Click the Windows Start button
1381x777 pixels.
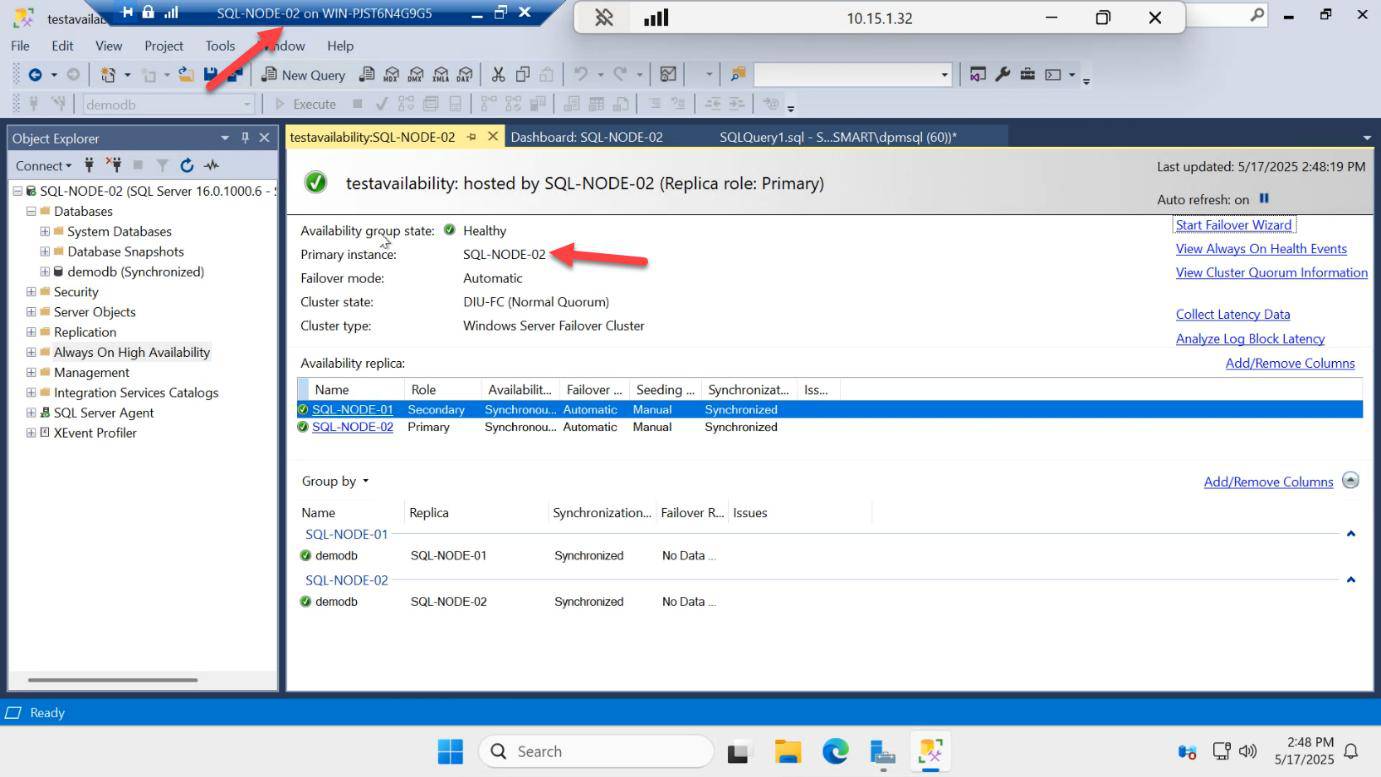(x=450, y=752)
